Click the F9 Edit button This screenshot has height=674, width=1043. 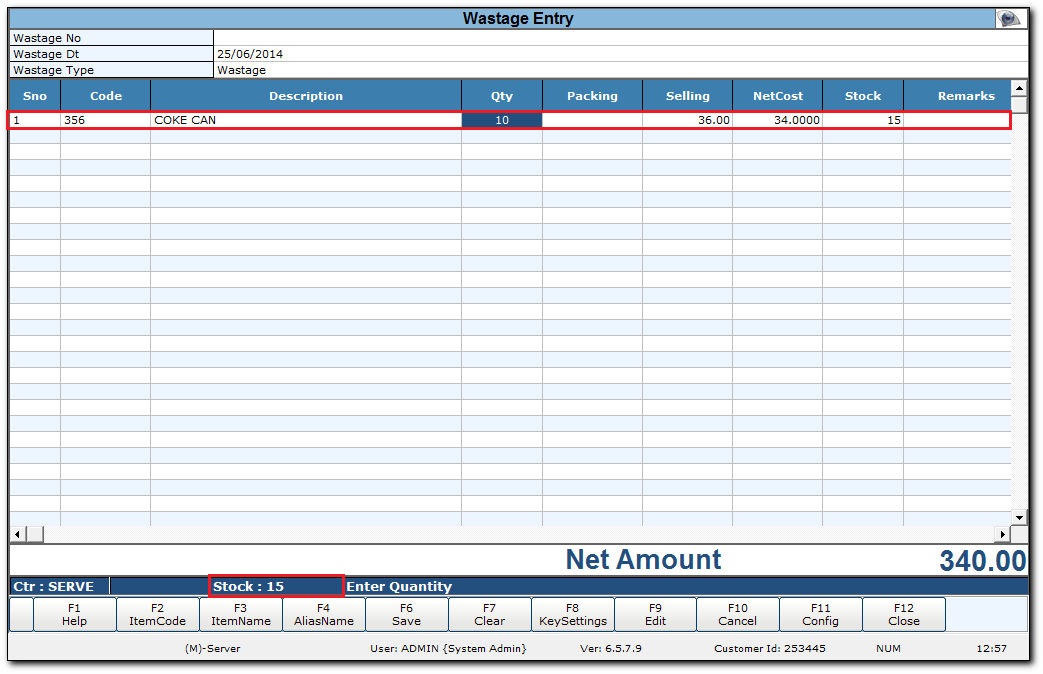(x=655, y=614)
